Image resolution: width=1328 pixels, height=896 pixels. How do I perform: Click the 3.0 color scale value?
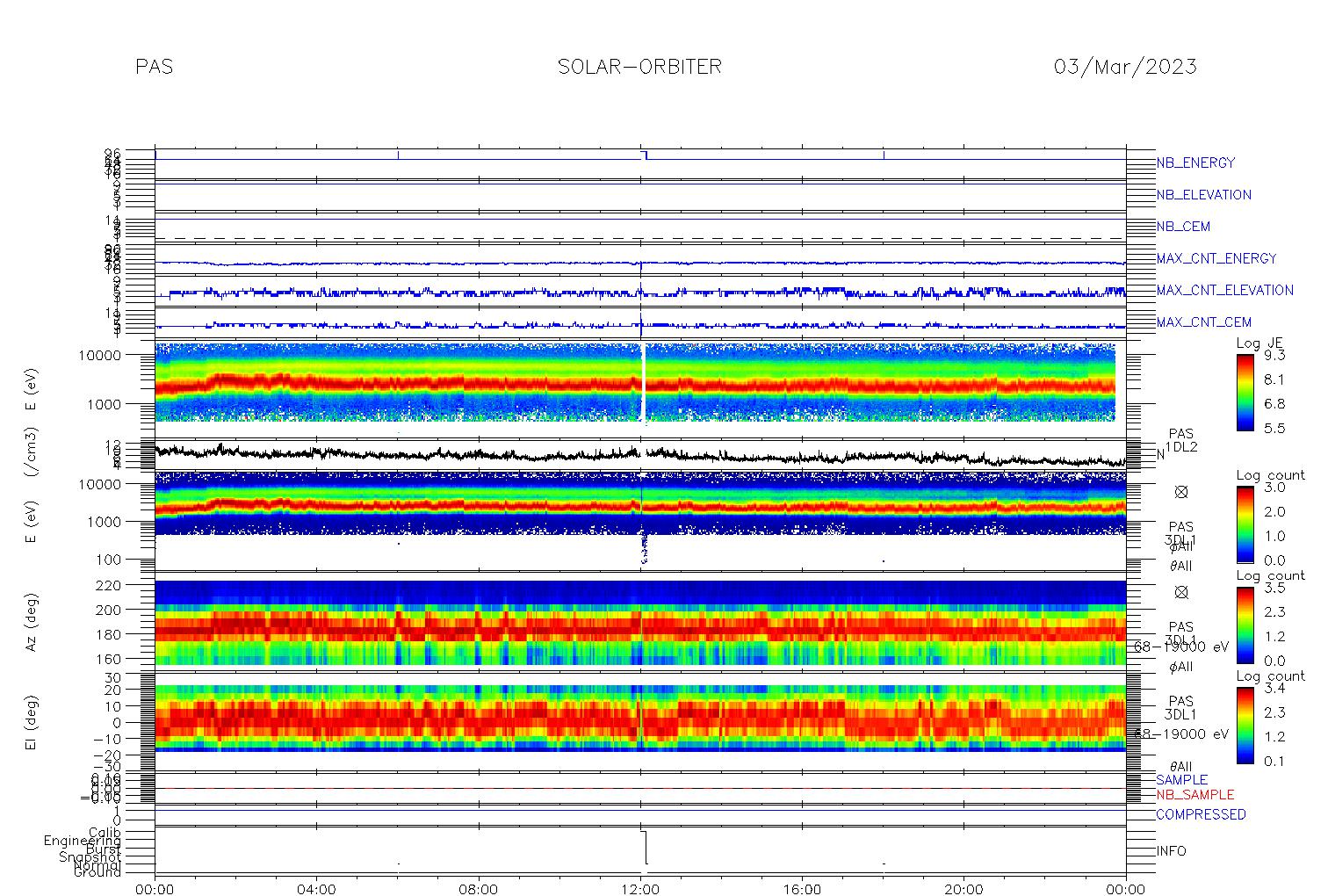point(1274,487)
